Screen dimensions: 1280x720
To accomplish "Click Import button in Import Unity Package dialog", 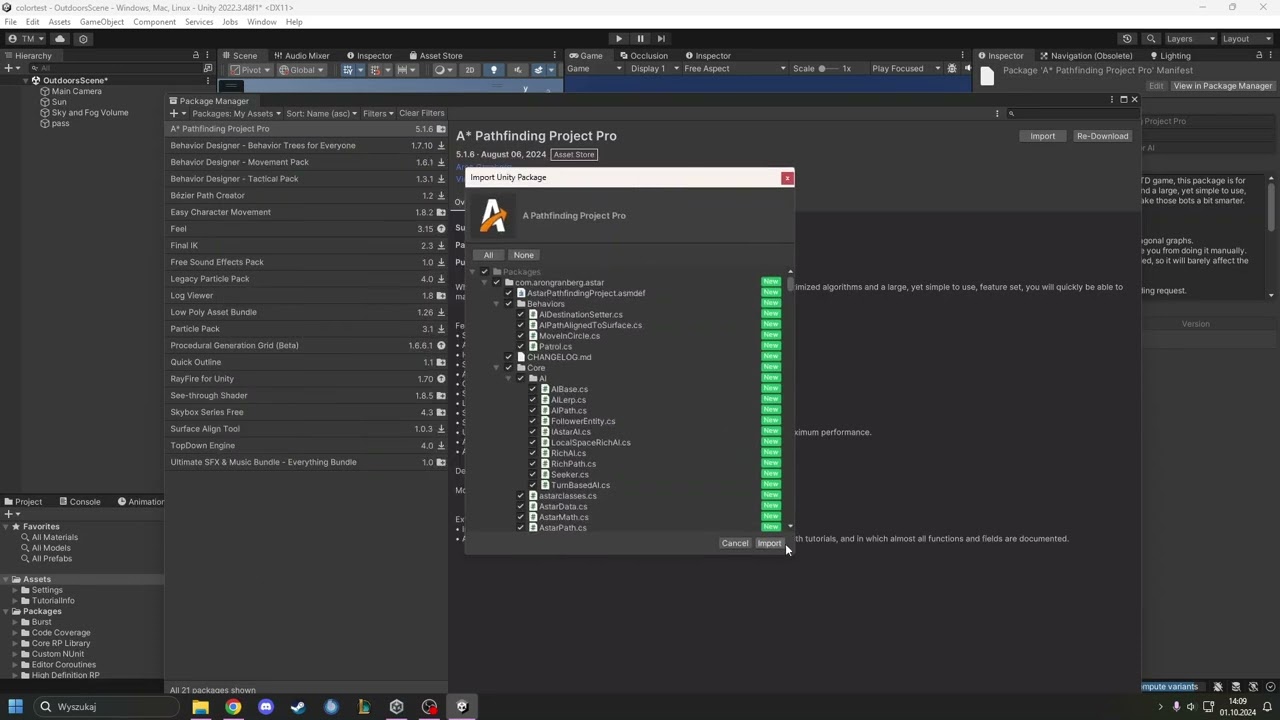I will (769, 544).
